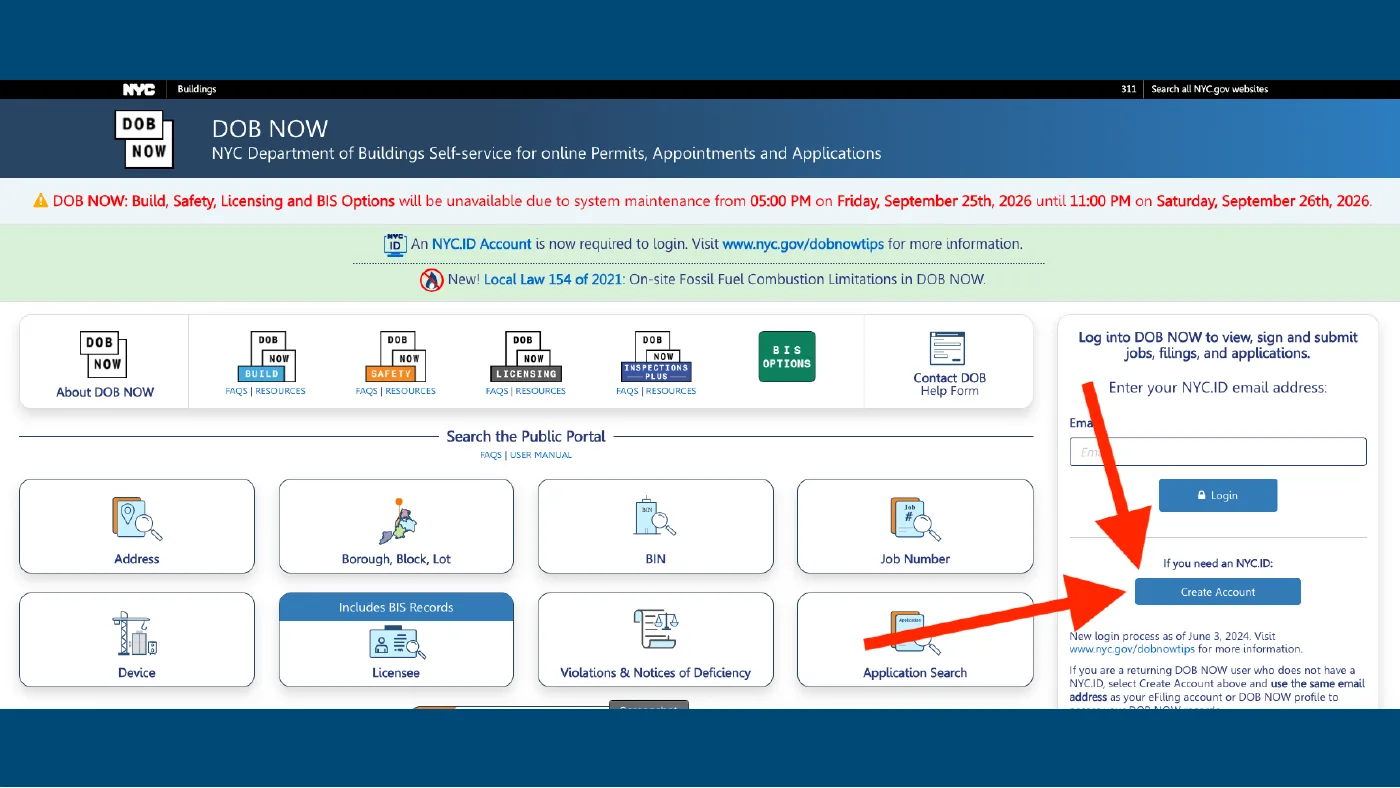Open the DOB NOW Licensing icon

click(x=527, y=357)
